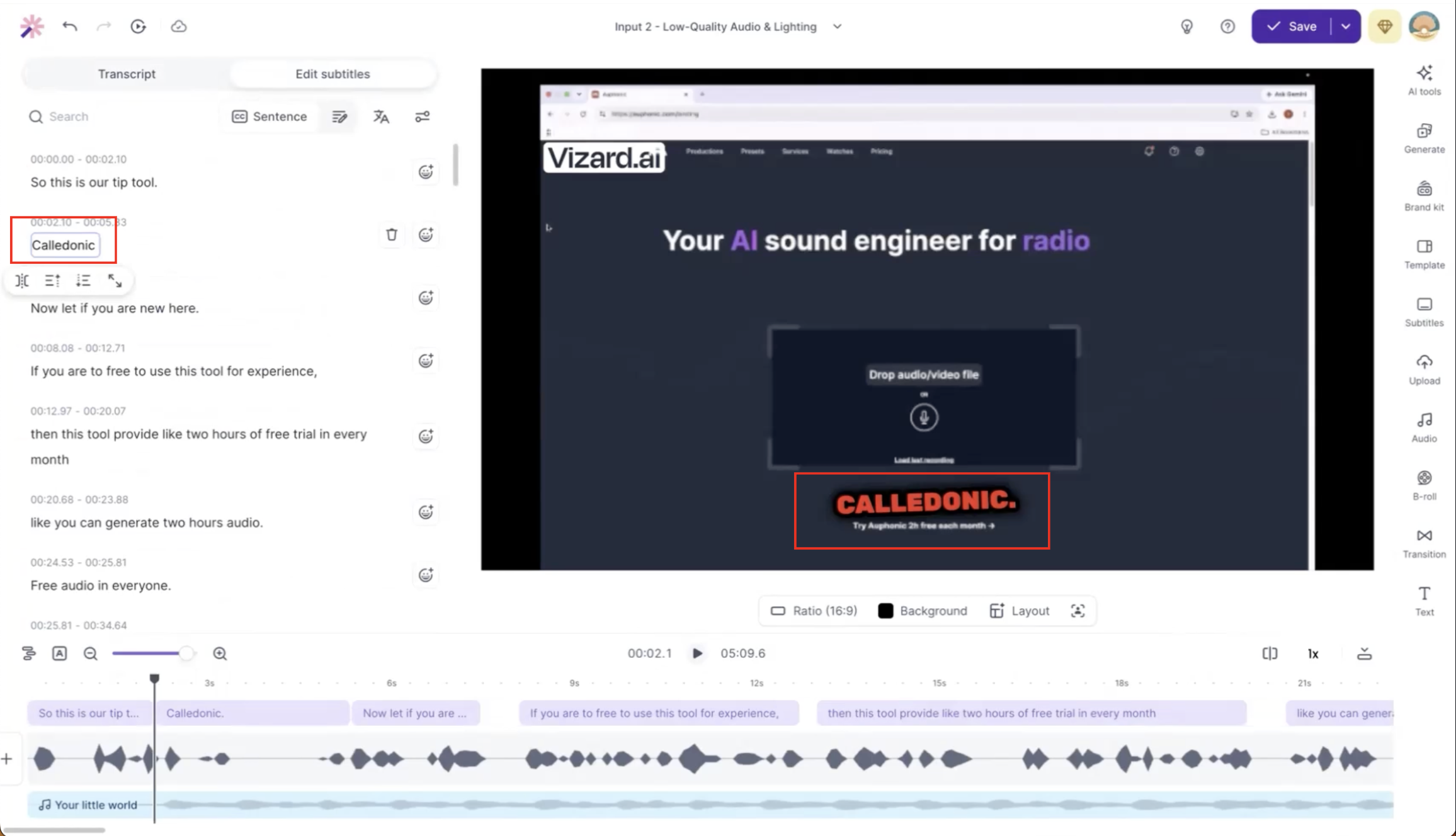Click the diamond upgrade icon
The height and width of the screenshot is (836, 1456).
pos(1384,26)
